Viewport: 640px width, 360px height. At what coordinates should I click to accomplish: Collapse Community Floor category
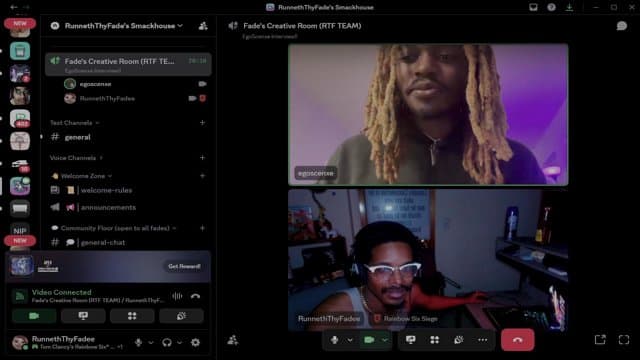point(113,228)
